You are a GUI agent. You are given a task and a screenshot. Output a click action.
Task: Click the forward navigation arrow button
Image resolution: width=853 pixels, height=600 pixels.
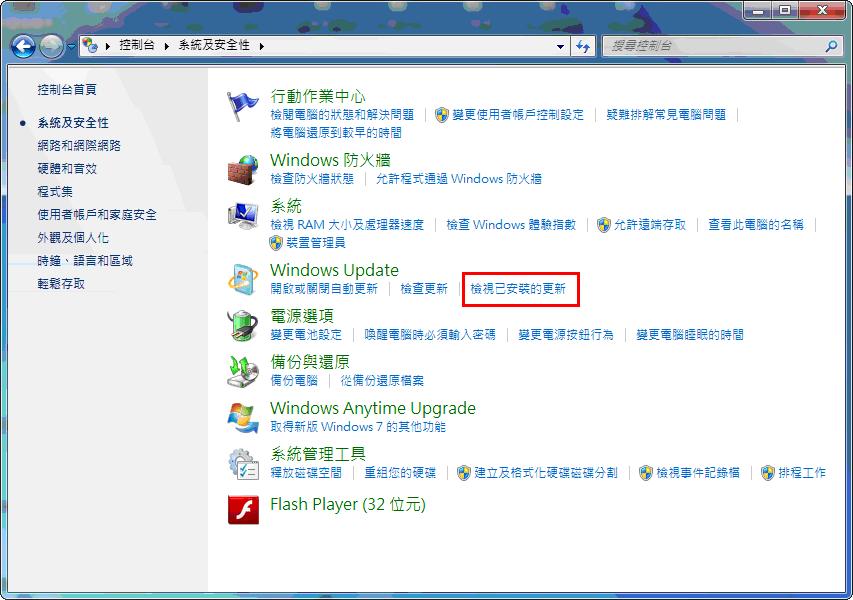click(52, 47)
